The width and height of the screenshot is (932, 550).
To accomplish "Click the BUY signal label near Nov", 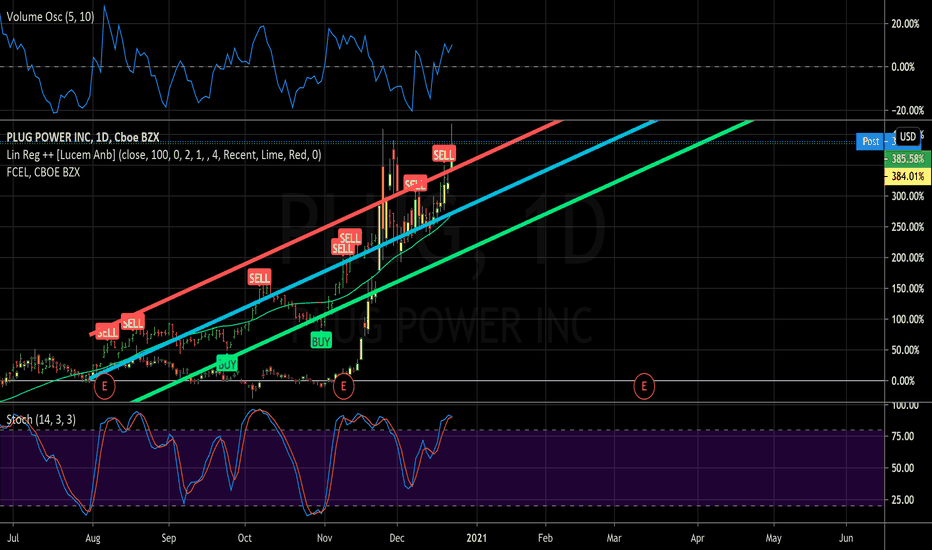I will coord(321,341).
